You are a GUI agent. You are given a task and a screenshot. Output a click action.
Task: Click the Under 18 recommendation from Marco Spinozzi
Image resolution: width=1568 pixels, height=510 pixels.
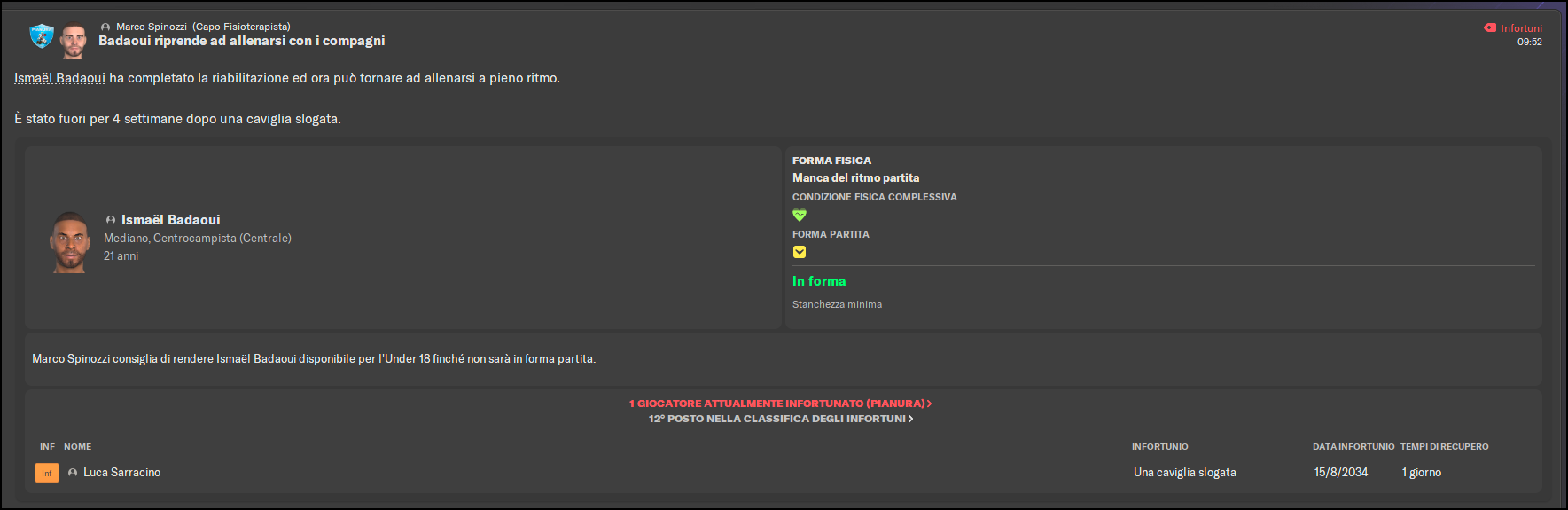pyautogui.click(x=314, y=359)
